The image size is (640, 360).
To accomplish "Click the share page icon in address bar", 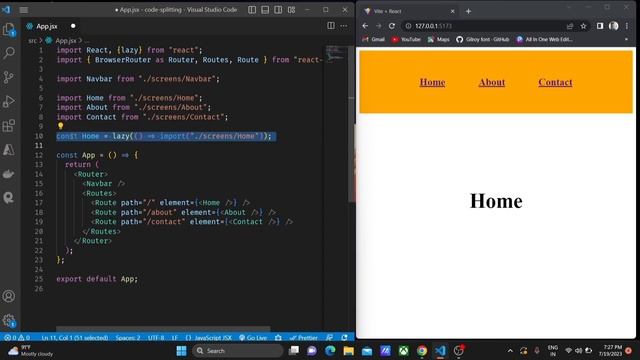I will [570, 26].
